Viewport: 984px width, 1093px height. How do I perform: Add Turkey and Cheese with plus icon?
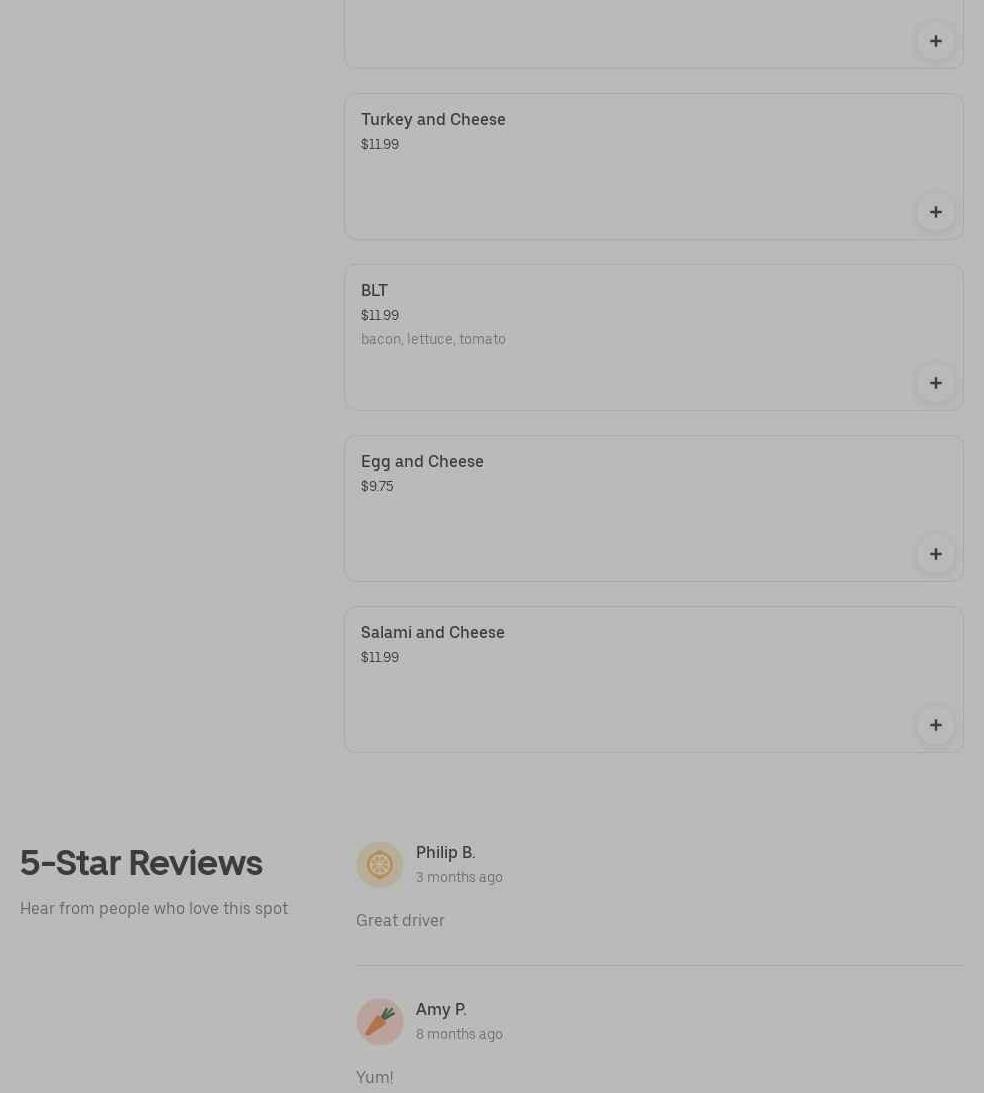935,212
